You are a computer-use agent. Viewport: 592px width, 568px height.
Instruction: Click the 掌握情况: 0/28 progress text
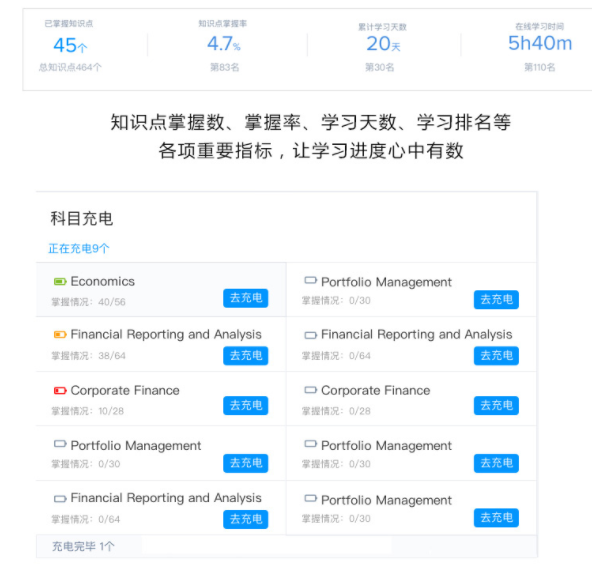(336, 411)
